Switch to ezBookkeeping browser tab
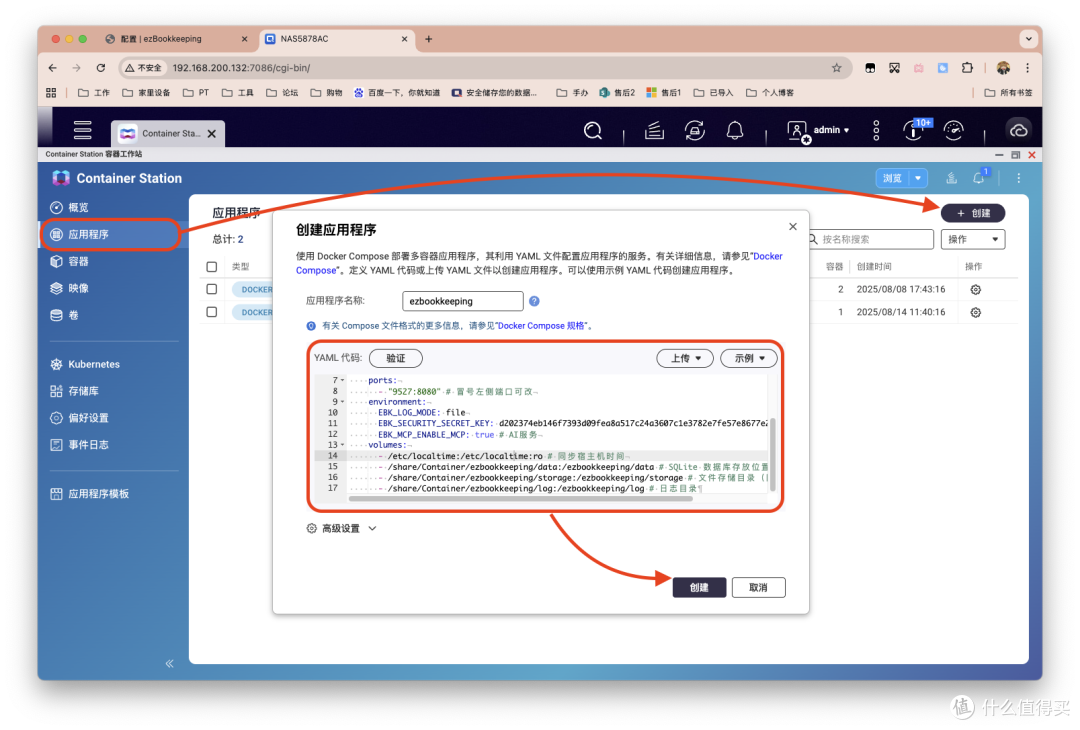Image resolution: width=1080 pixels, height=730 pixels. pos(176,39)
